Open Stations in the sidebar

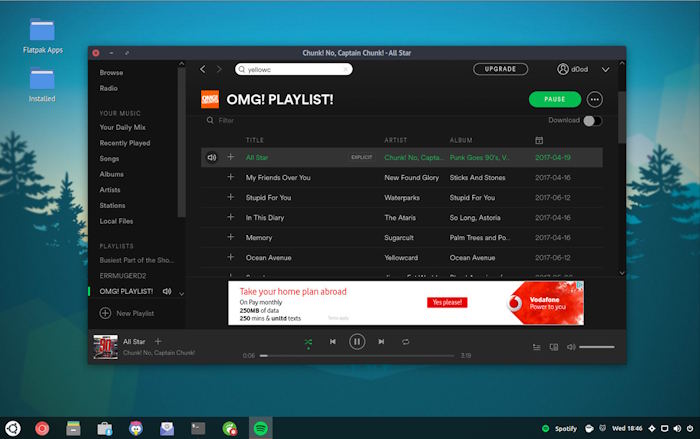click(112, 205)
